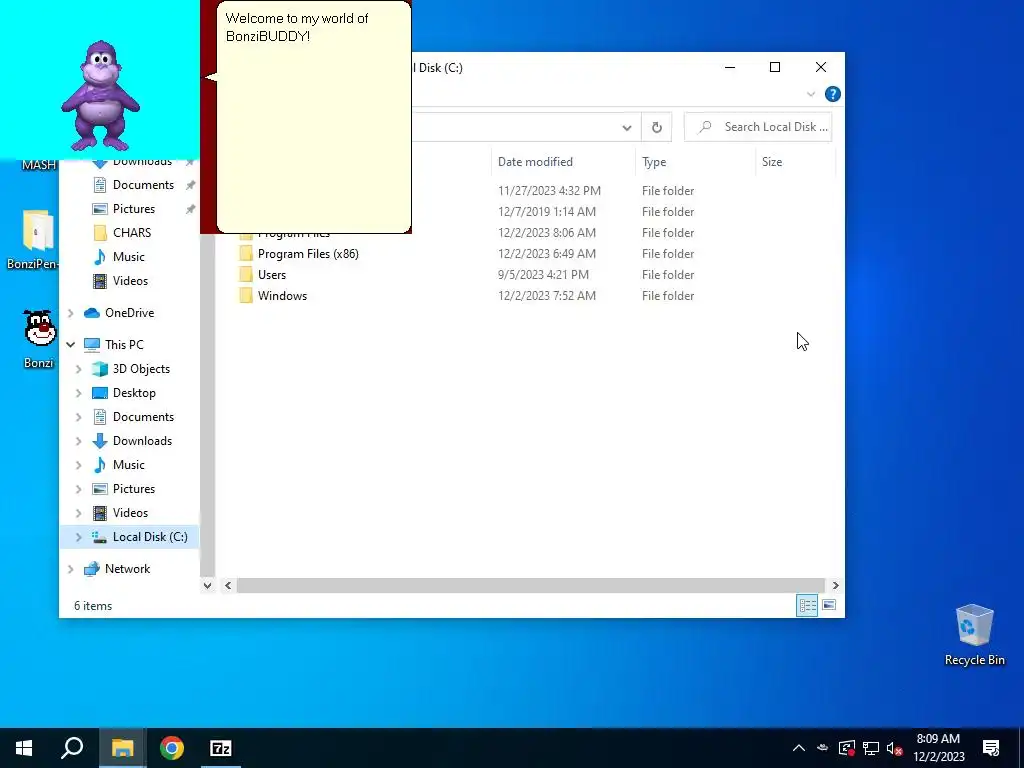1024x768 pixels.
Task: Click the BonziBUDDY purple gorilla character
Action: (100, 95)
